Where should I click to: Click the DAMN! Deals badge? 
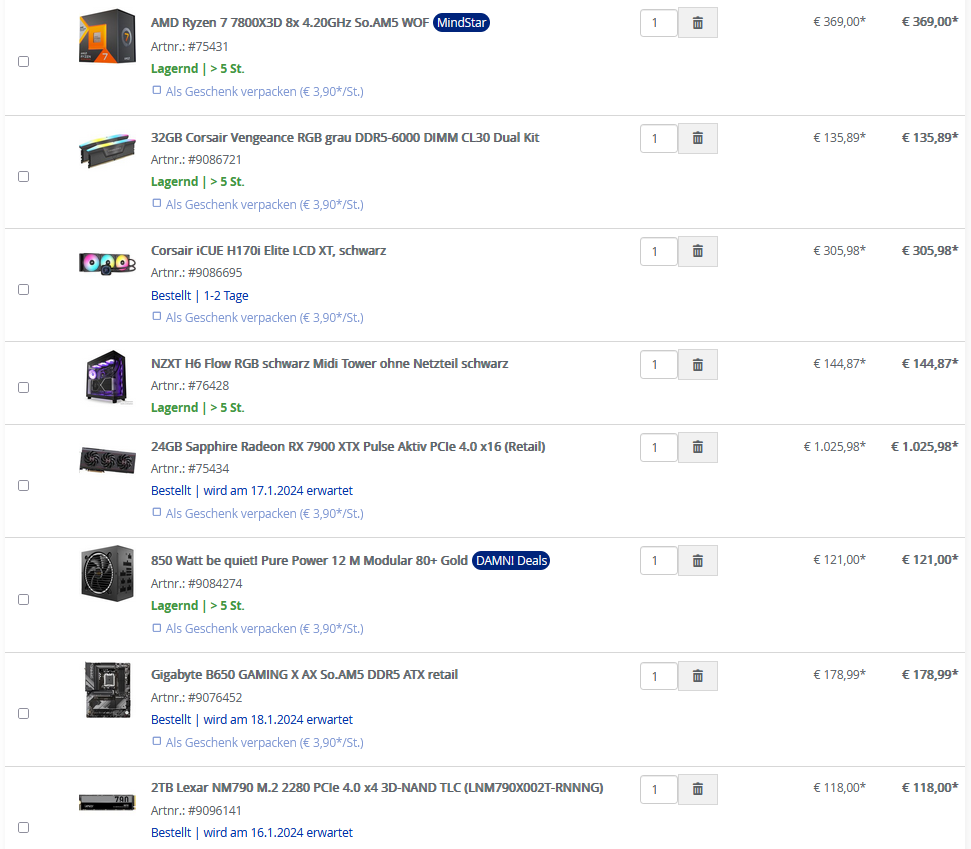[x=511, y=560]
